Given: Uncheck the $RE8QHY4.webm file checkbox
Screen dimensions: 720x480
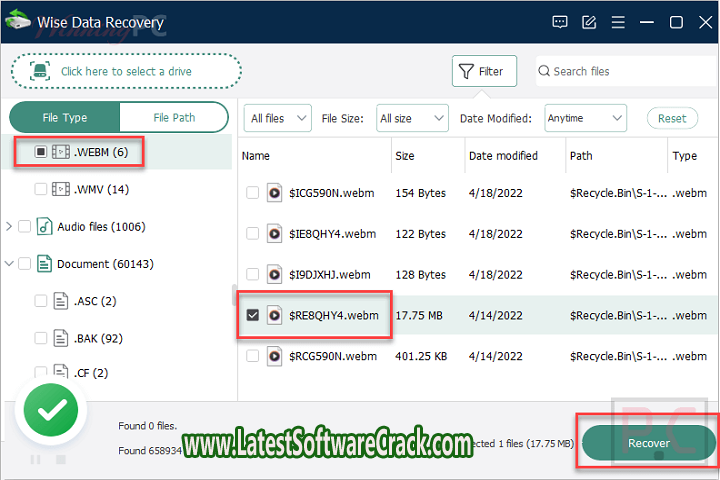Looking at the screenshot, I should (x=253, y=315).
